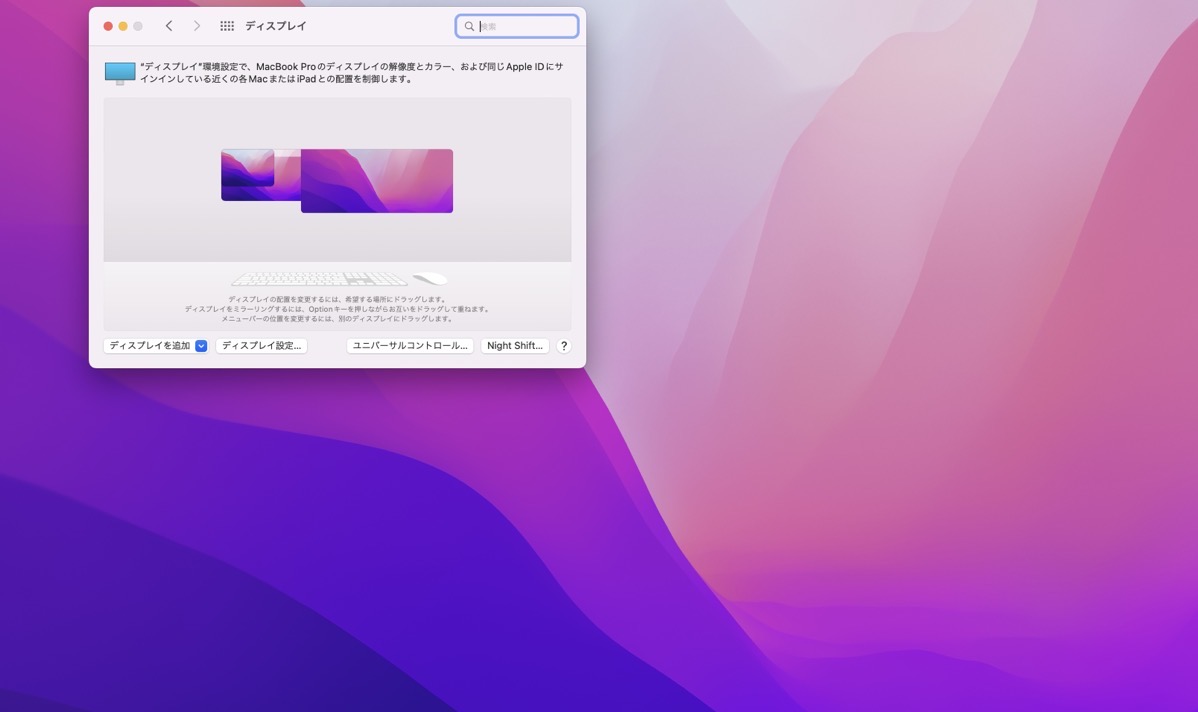Click the magnifying glass search icon
This screenshot has height=712, width=1198.
(x=469, y=26)
